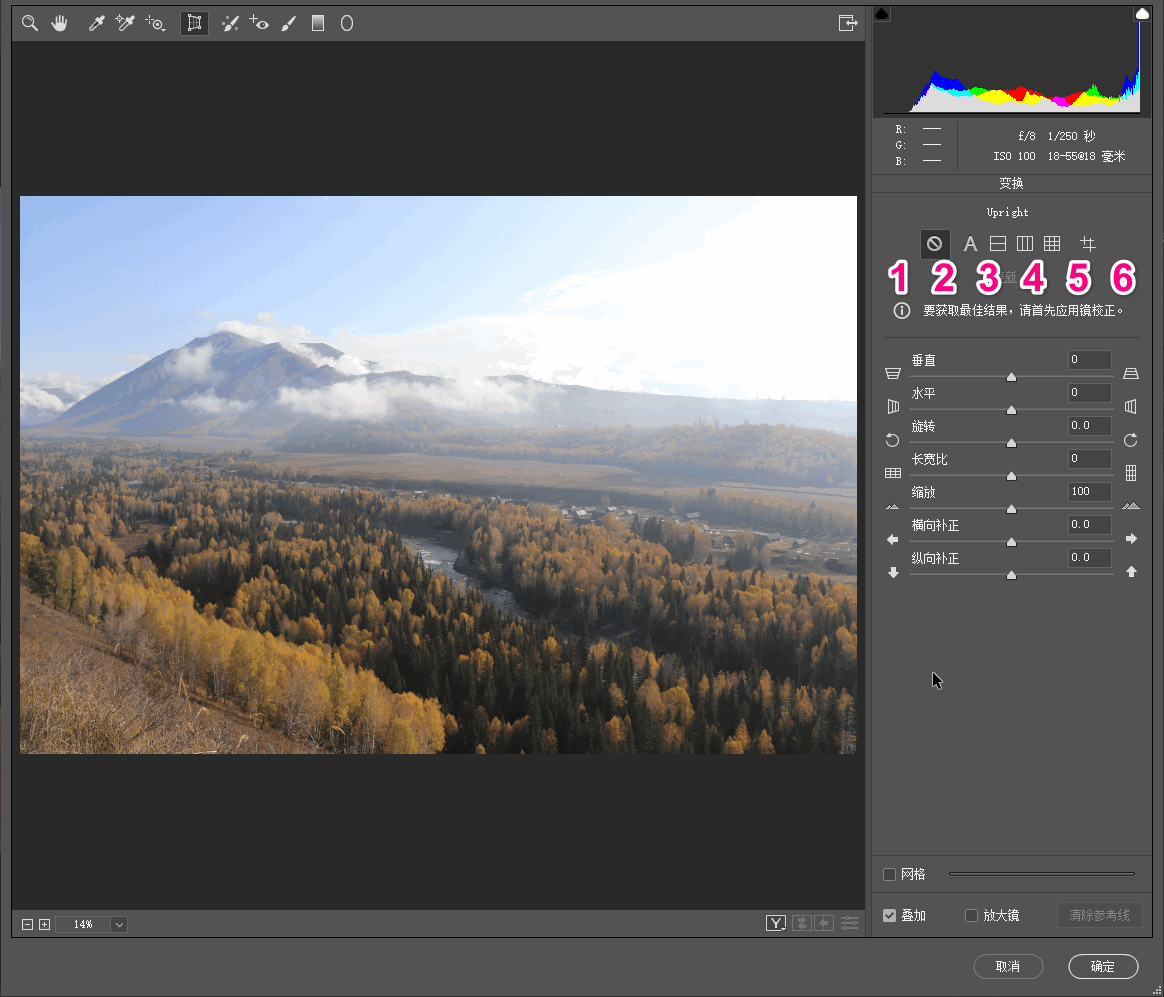Screen dimensions: 1164x997
Task: Click the right vertical perspective icon
Action: click(x=1131, y=373)
